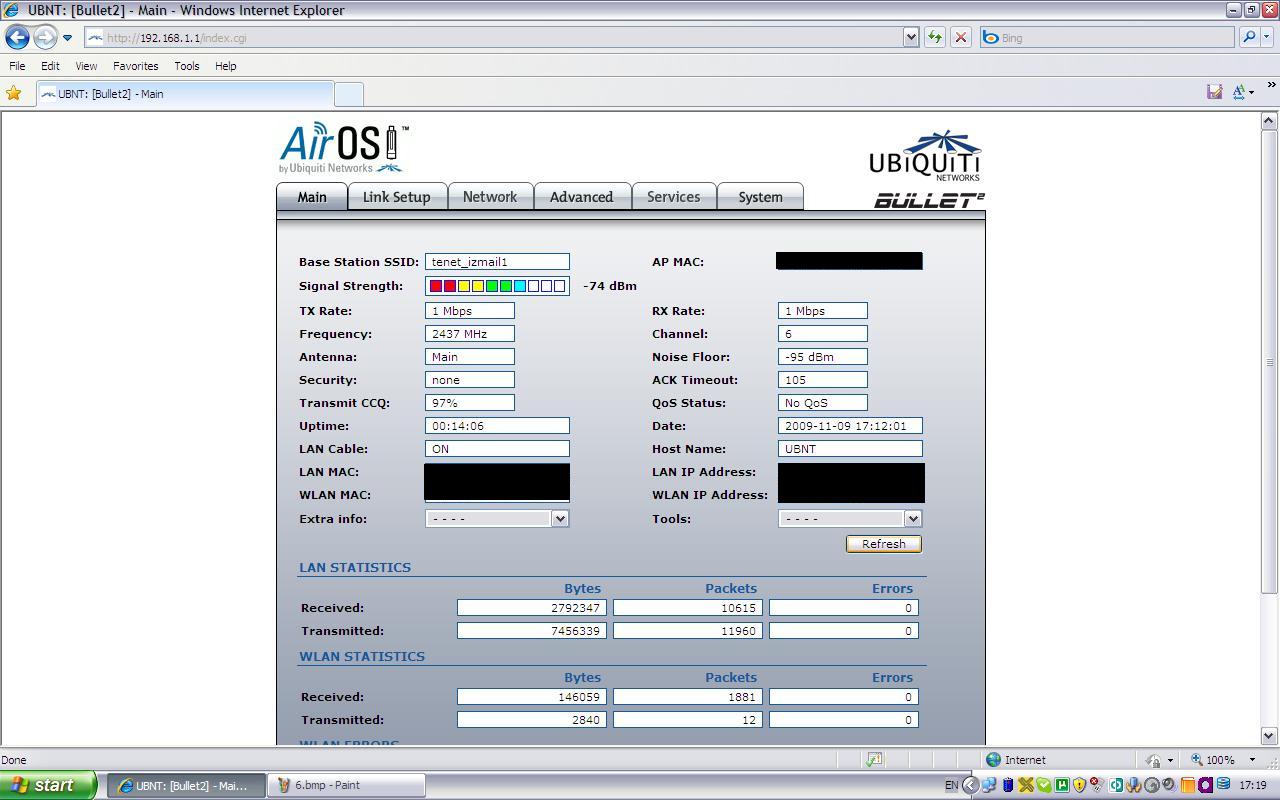Click the Bing search box
The image size is (1280, 800).
click(x=1107, y=38)
